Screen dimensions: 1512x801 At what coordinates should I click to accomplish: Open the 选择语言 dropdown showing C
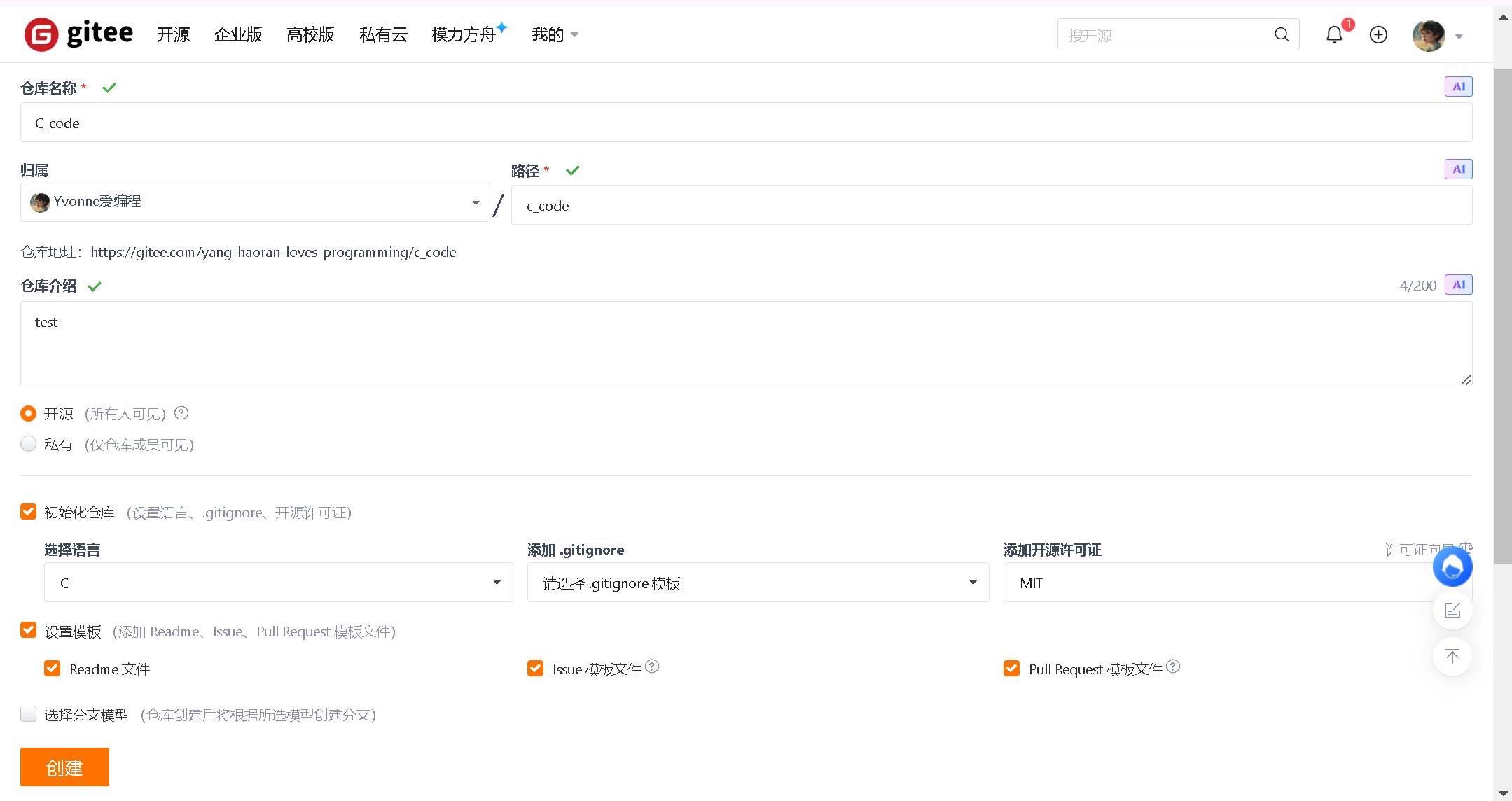[278, 583]
